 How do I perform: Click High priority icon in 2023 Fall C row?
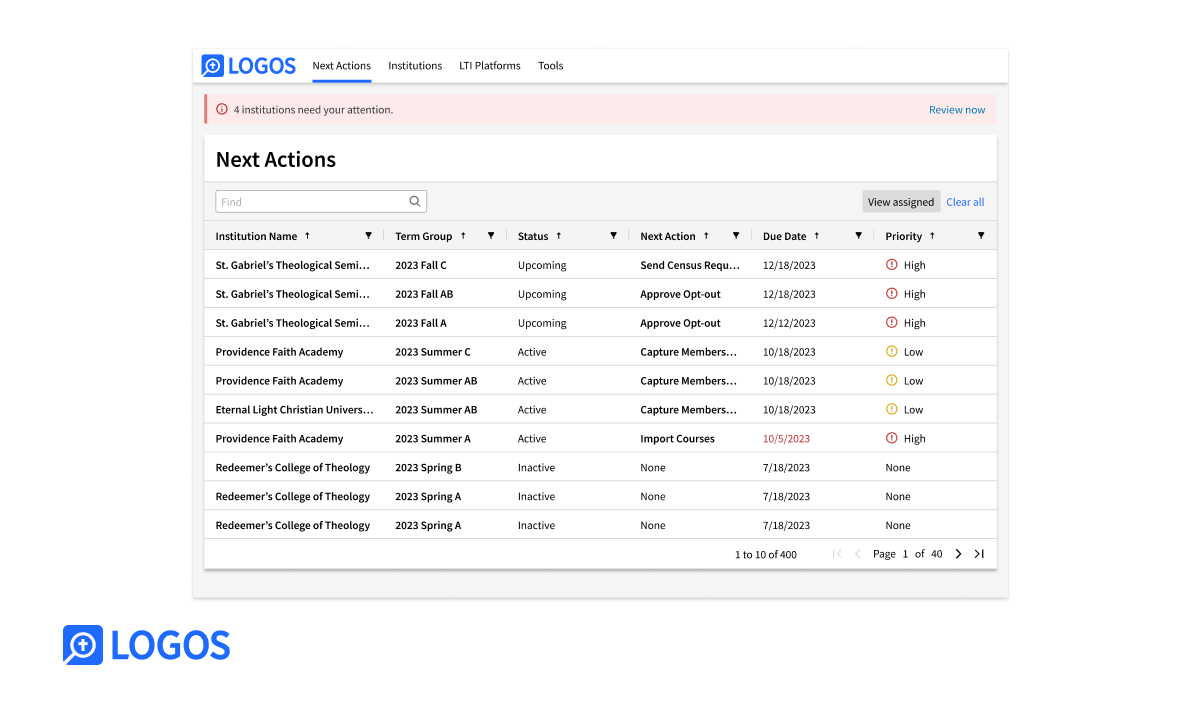[892, 265]
